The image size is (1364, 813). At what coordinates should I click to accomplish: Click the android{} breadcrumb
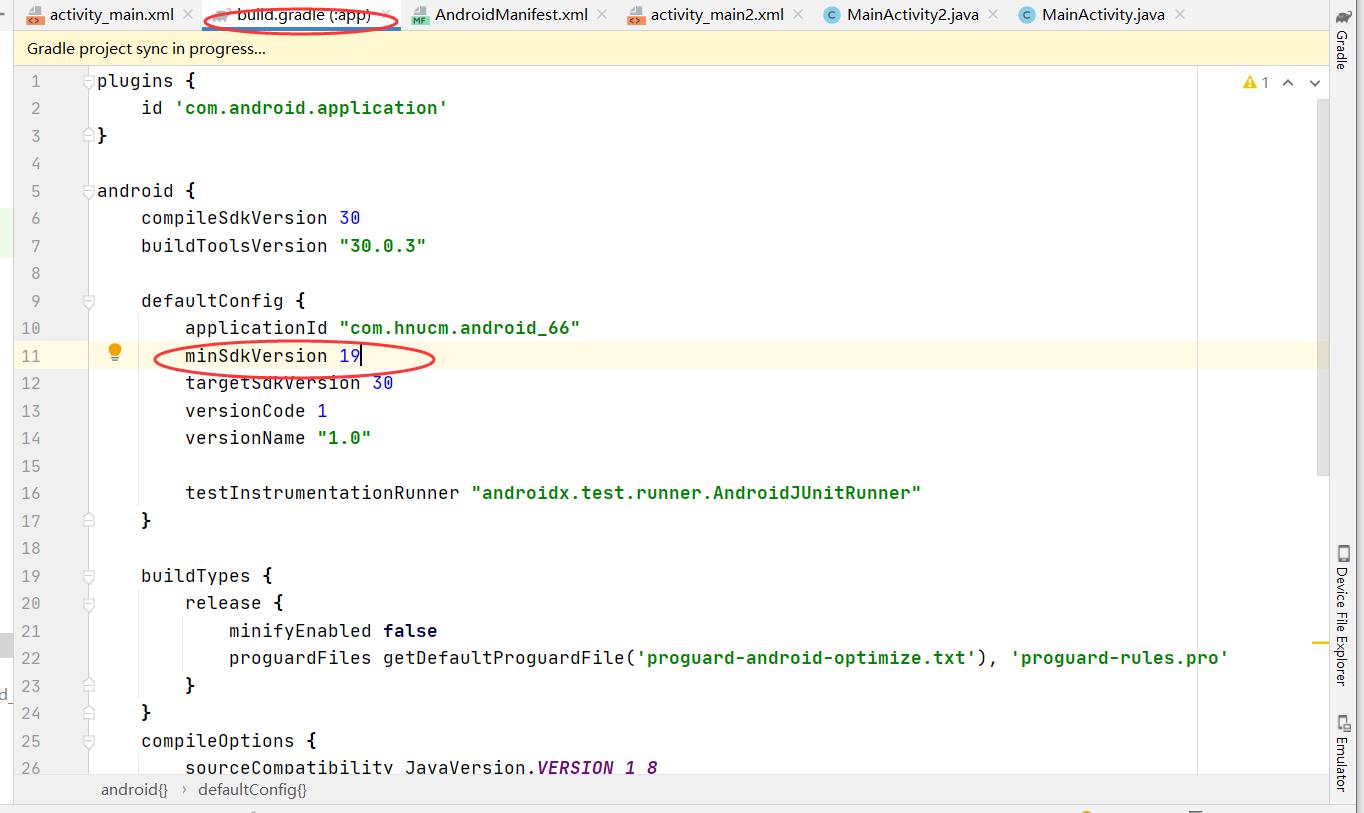tap(134, 789)
